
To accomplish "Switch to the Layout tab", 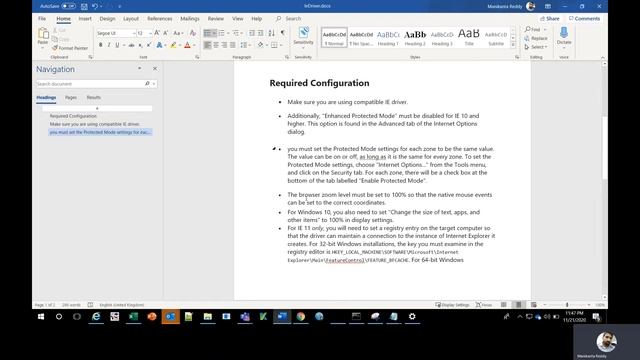I will [131, 19].
